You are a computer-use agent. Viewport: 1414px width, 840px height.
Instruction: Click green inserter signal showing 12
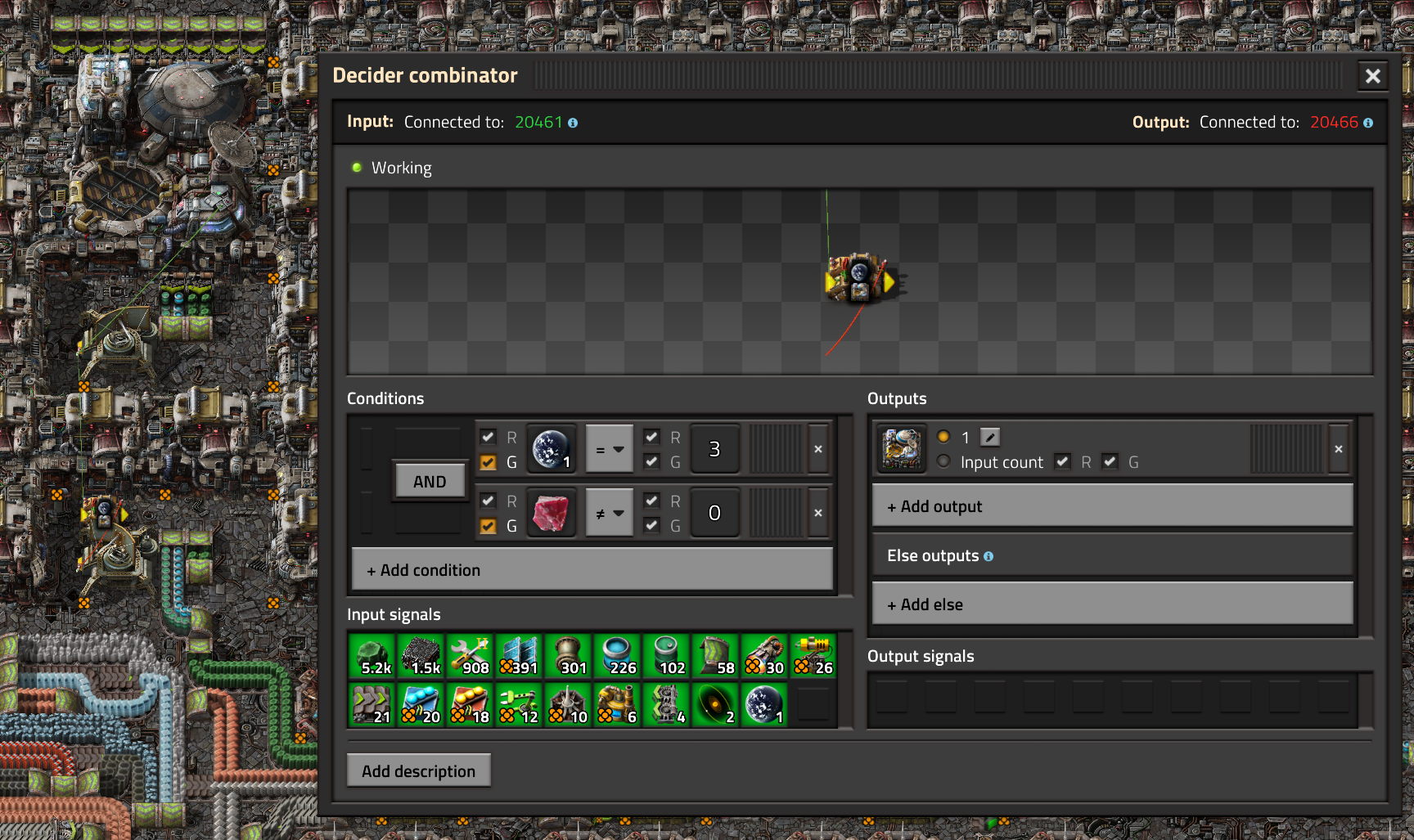click(x=519, y=704)
